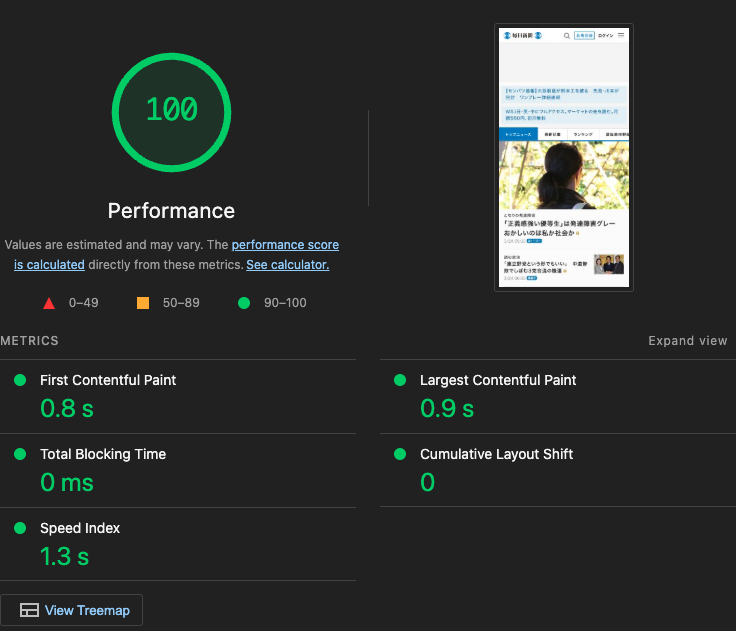Expand the Speed Index metric row
Image resolution: width=736 pixels, height=631 pixels.
point(80,528)
